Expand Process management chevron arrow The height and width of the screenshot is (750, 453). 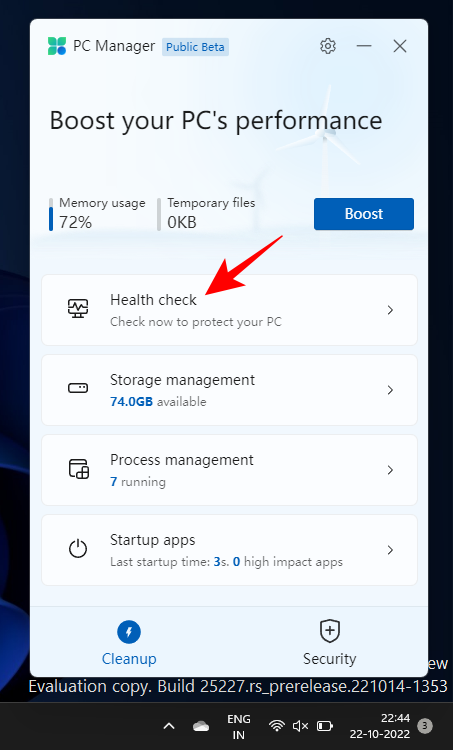[x=390, y=470]
